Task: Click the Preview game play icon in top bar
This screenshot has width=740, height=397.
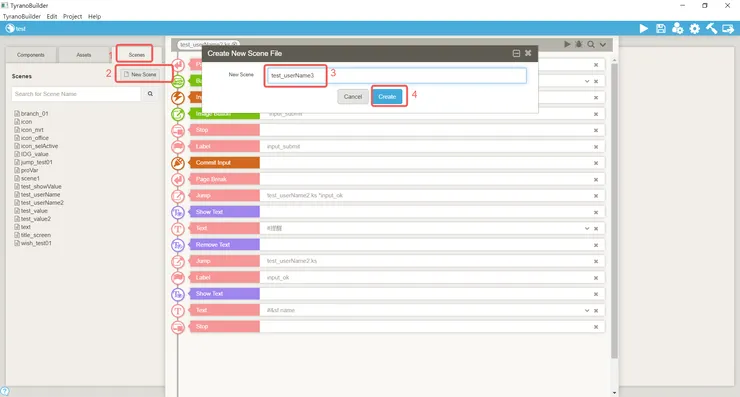Action: [643, 29]
